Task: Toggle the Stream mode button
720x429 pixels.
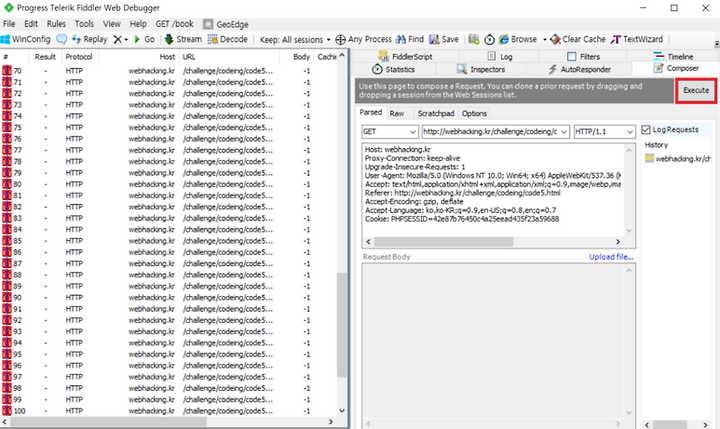Action: click(183, 40)
